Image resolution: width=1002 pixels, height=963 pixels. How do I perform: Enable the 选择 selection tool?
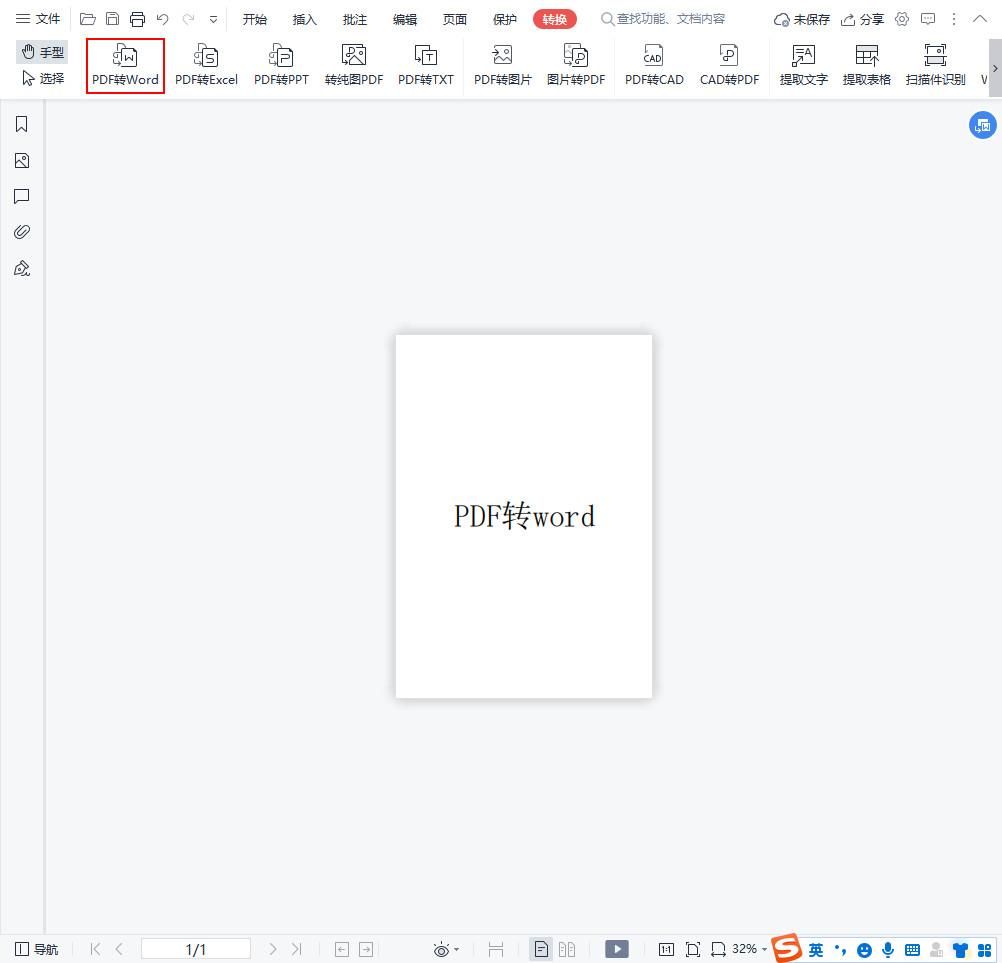click(x=43, y=78)
